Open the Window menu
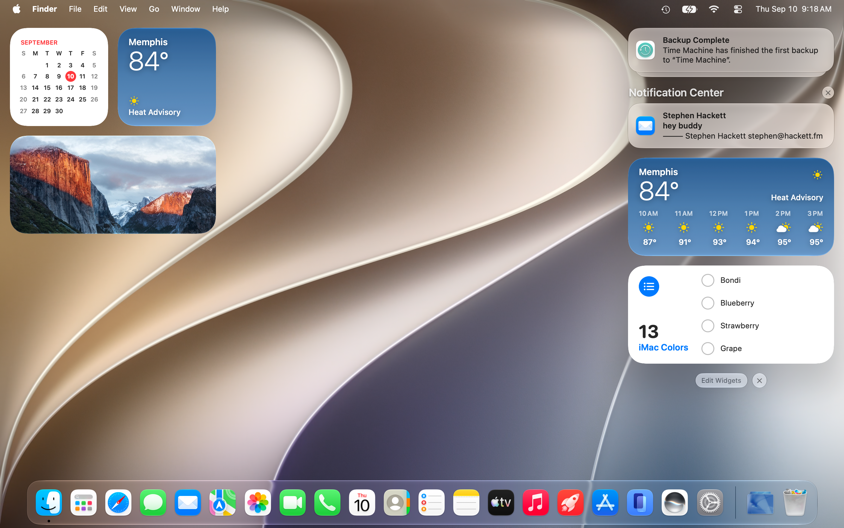844x528 pixels. (186, 9)
